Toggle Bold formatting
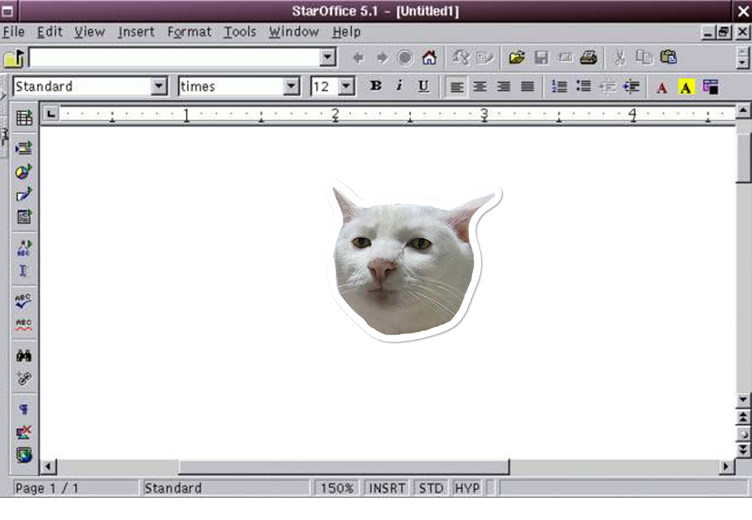752x520 pixels. [x=376, y=86]
